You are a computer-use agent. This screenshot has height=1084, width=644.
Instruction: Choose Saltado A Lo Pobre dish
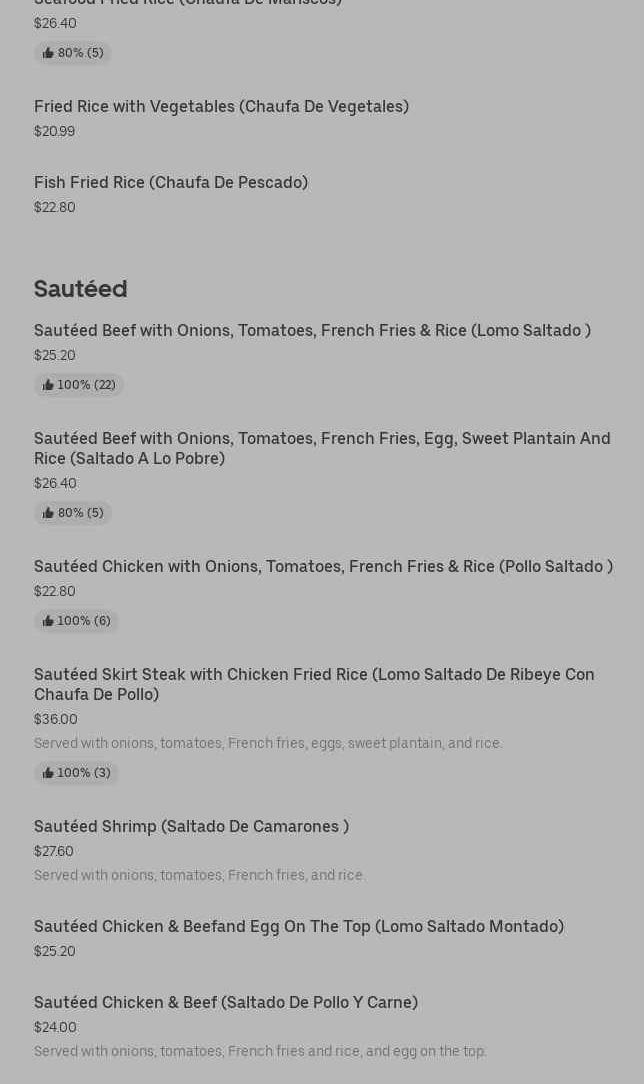click(x=322, y=448)
